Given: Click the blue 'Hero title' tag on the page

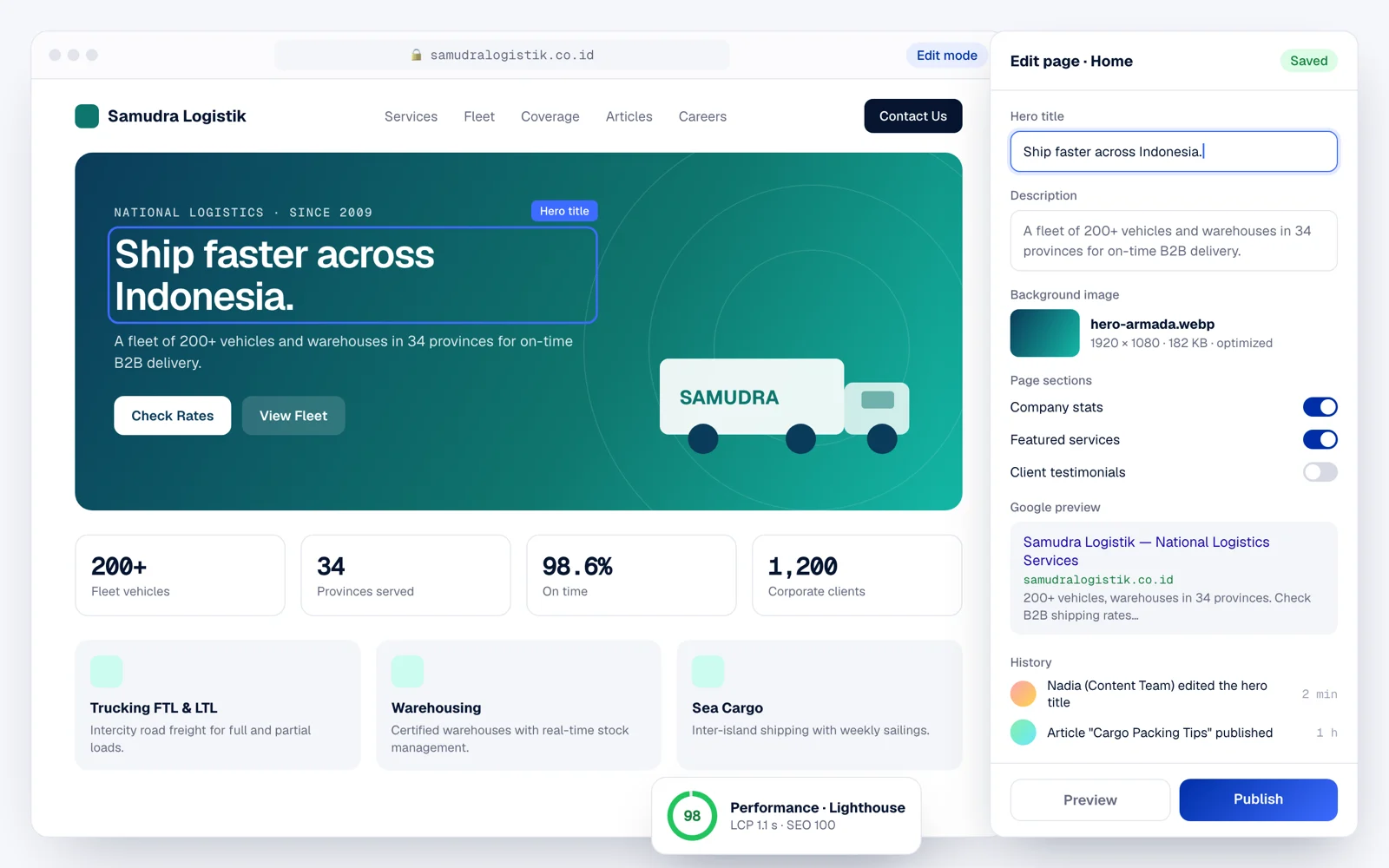Looking at the screenshot, I should (x=564, y=211).
